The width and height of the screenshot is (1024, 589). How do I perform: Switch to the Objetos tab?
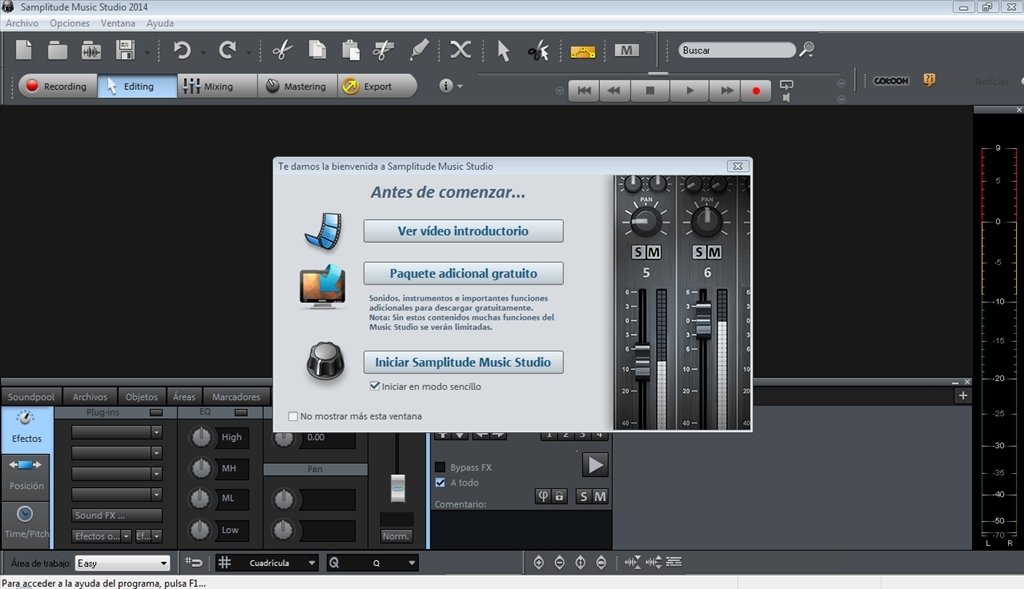pyautogui.click(x=141, y=396)
